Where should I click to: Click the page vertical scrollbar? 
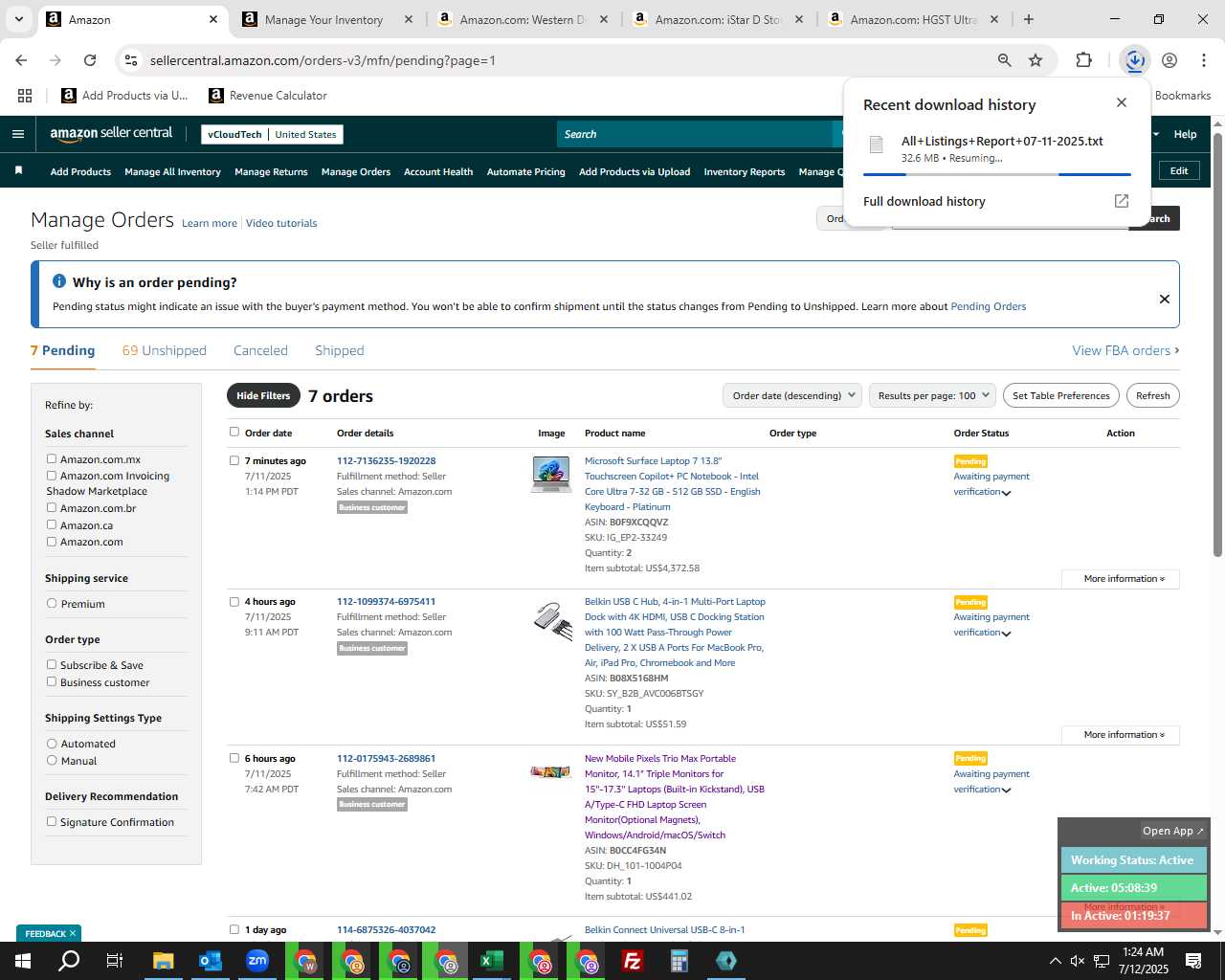(x=1217, y=345)
